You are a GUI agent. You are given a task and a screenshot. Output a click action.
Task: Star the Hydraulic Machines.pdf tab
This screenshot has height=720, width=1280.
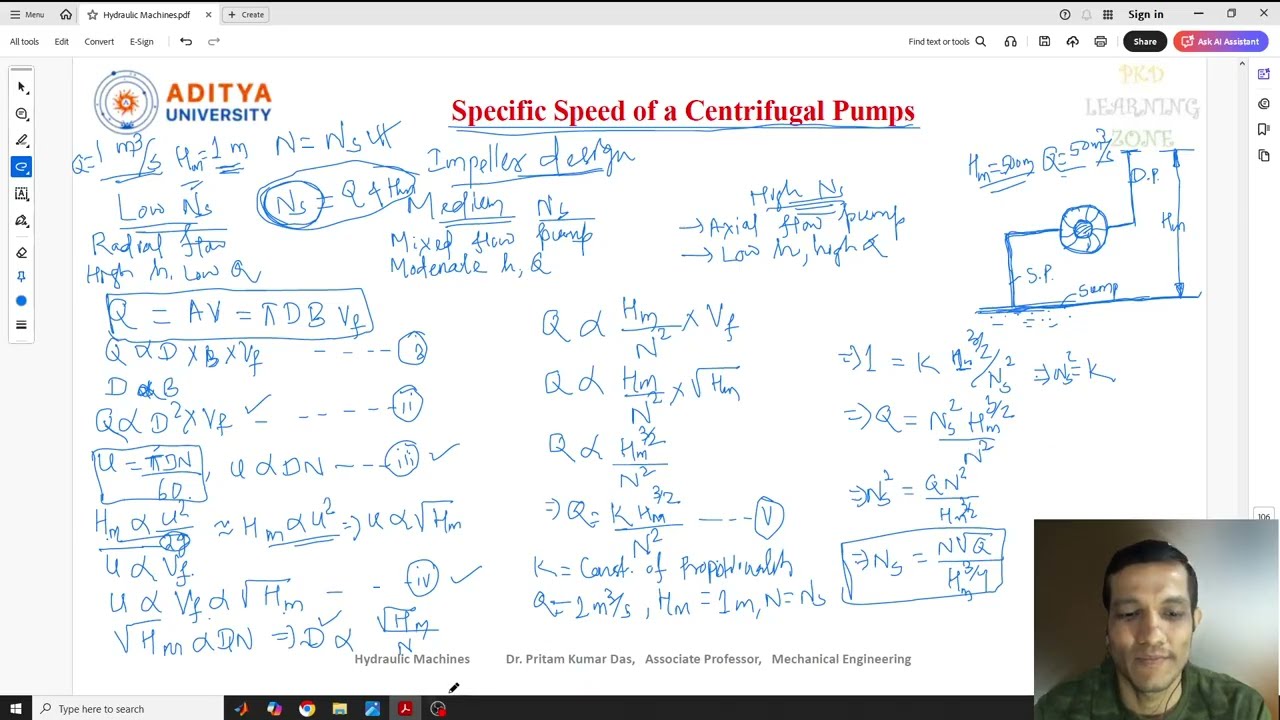92,15
